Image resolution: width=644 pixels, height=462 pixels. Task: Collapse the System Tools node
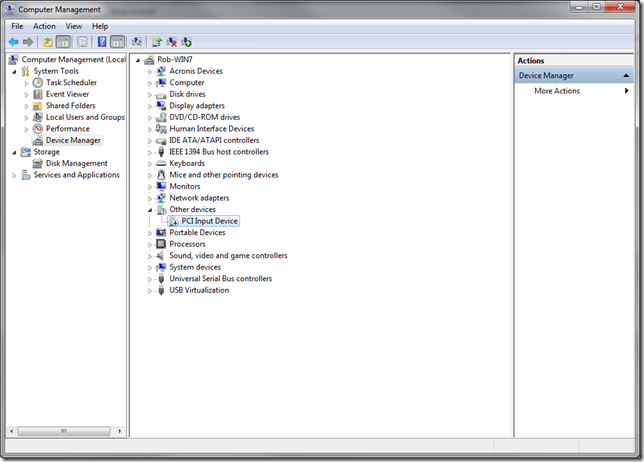coord(14,72)
